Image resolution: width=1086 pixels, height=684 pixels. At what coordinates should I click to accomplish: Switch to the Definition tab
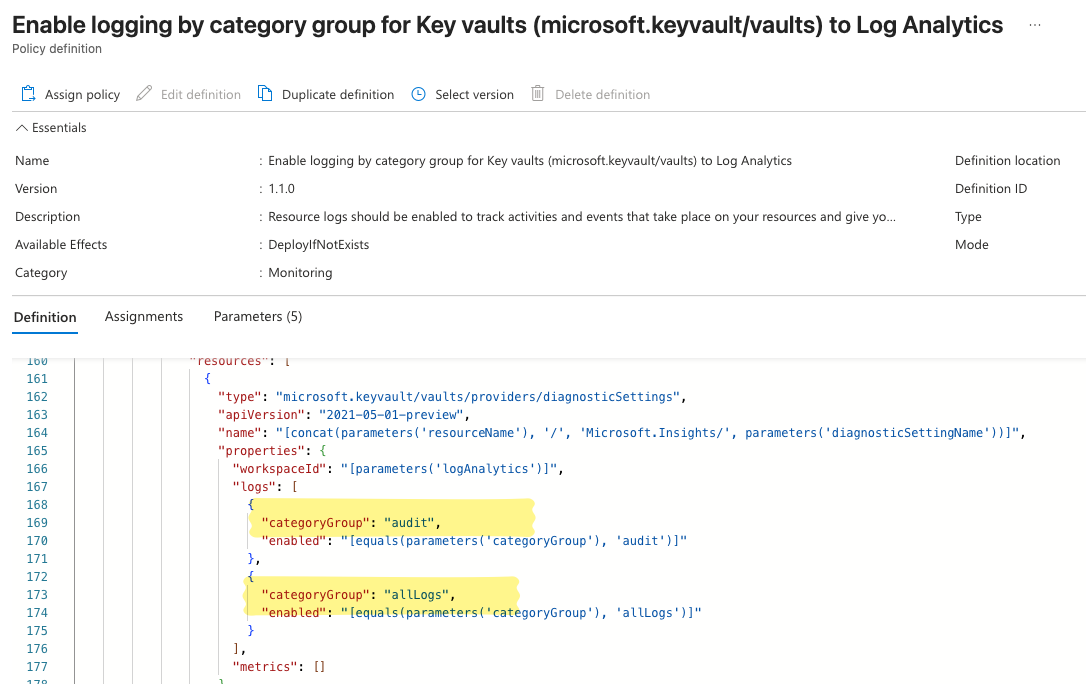point(45,317)
